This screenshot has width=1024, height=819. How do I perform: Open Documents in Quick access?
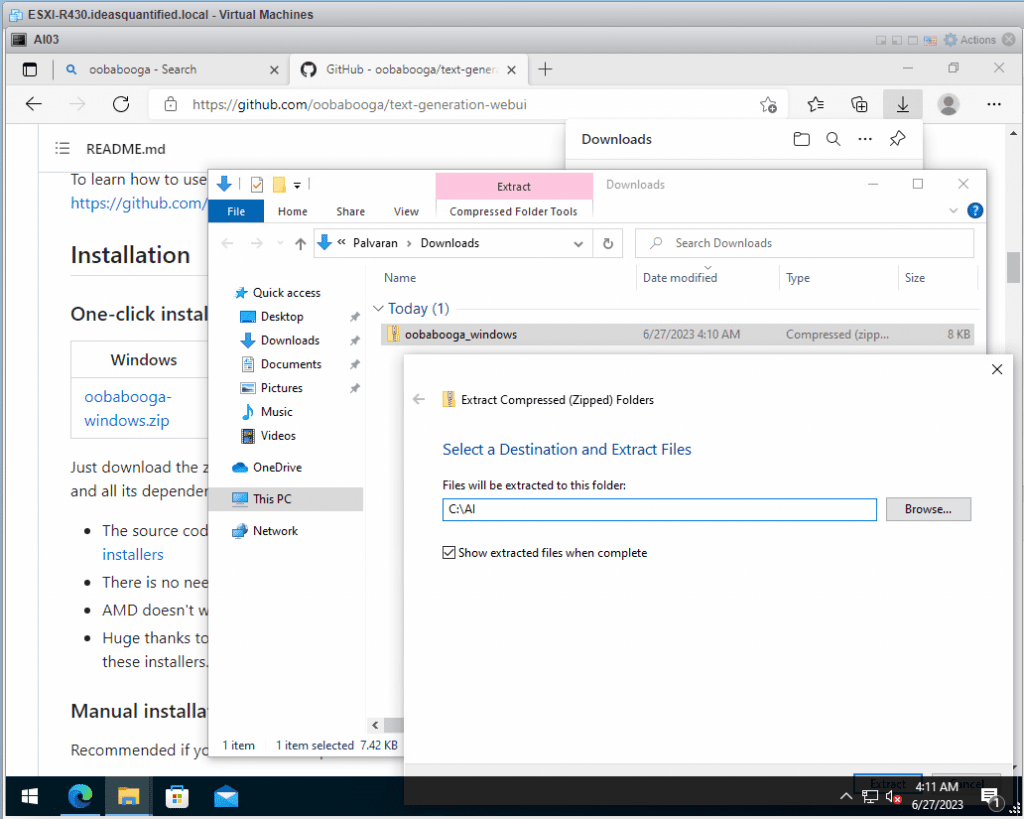[291, 364]
